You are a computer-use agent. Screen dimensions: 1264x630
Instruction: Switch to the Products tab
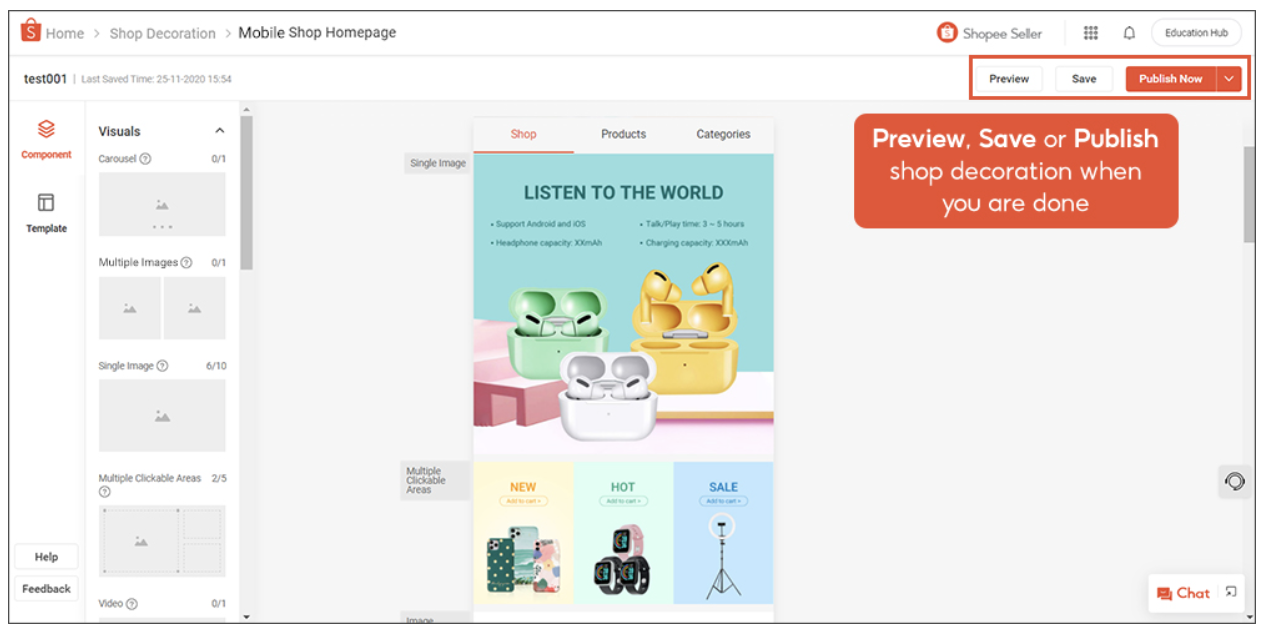[623, 134]
